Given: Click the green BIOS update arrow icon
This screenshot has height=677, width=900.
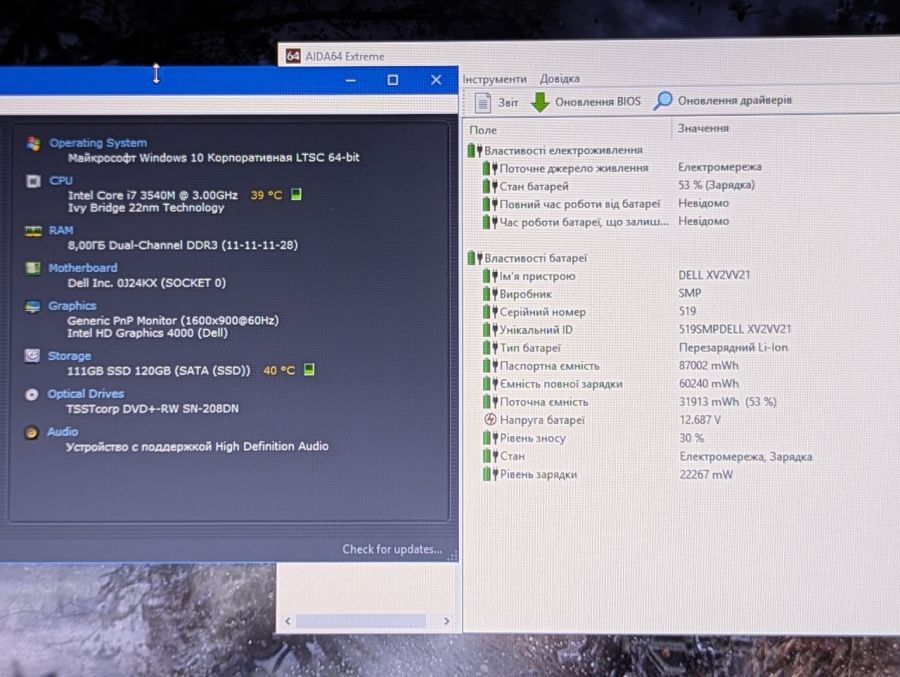Looking at the screenshot, I should pos(540,102).
